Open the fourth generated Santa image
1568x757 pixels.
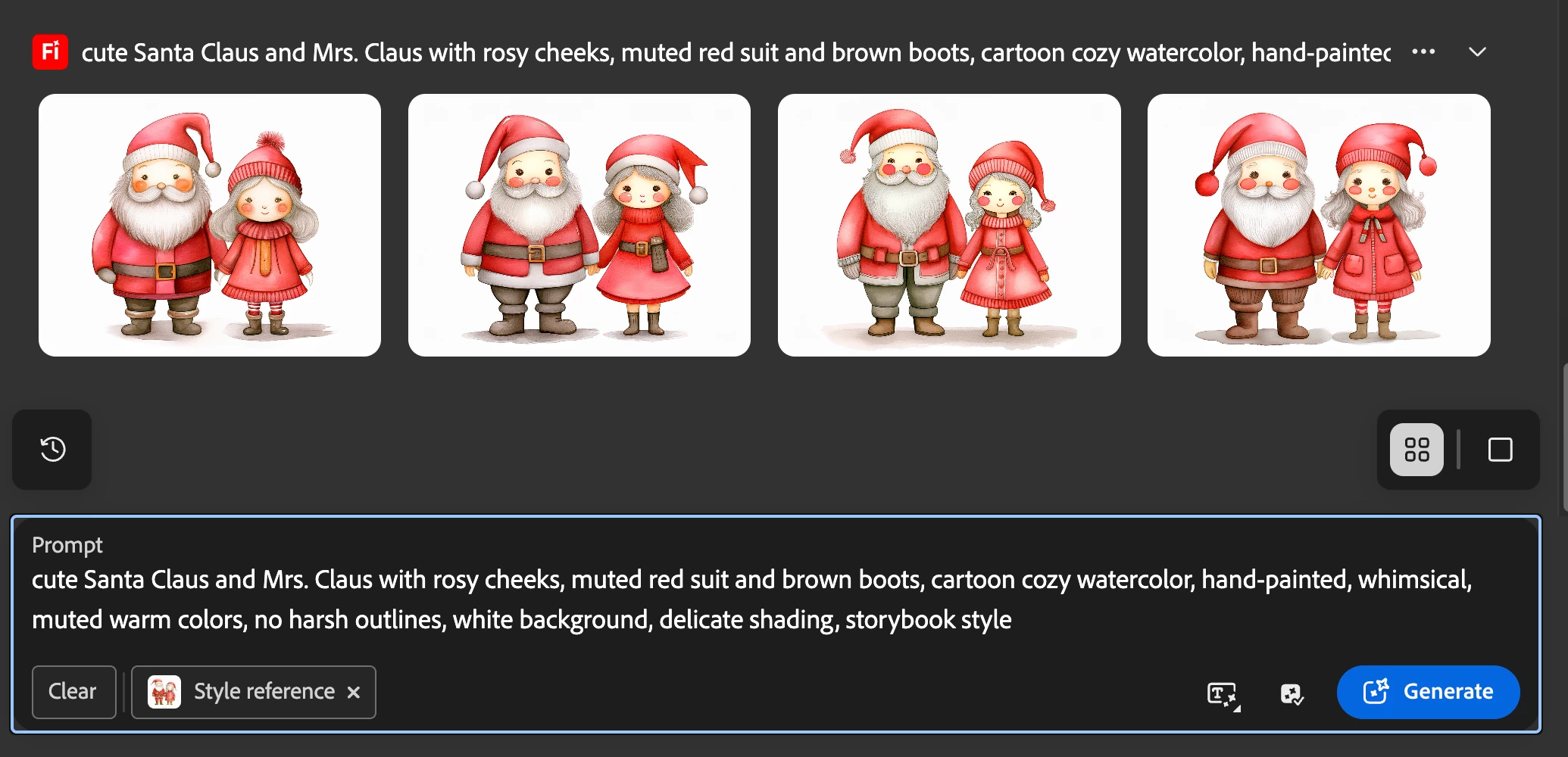pos(1319,225)
